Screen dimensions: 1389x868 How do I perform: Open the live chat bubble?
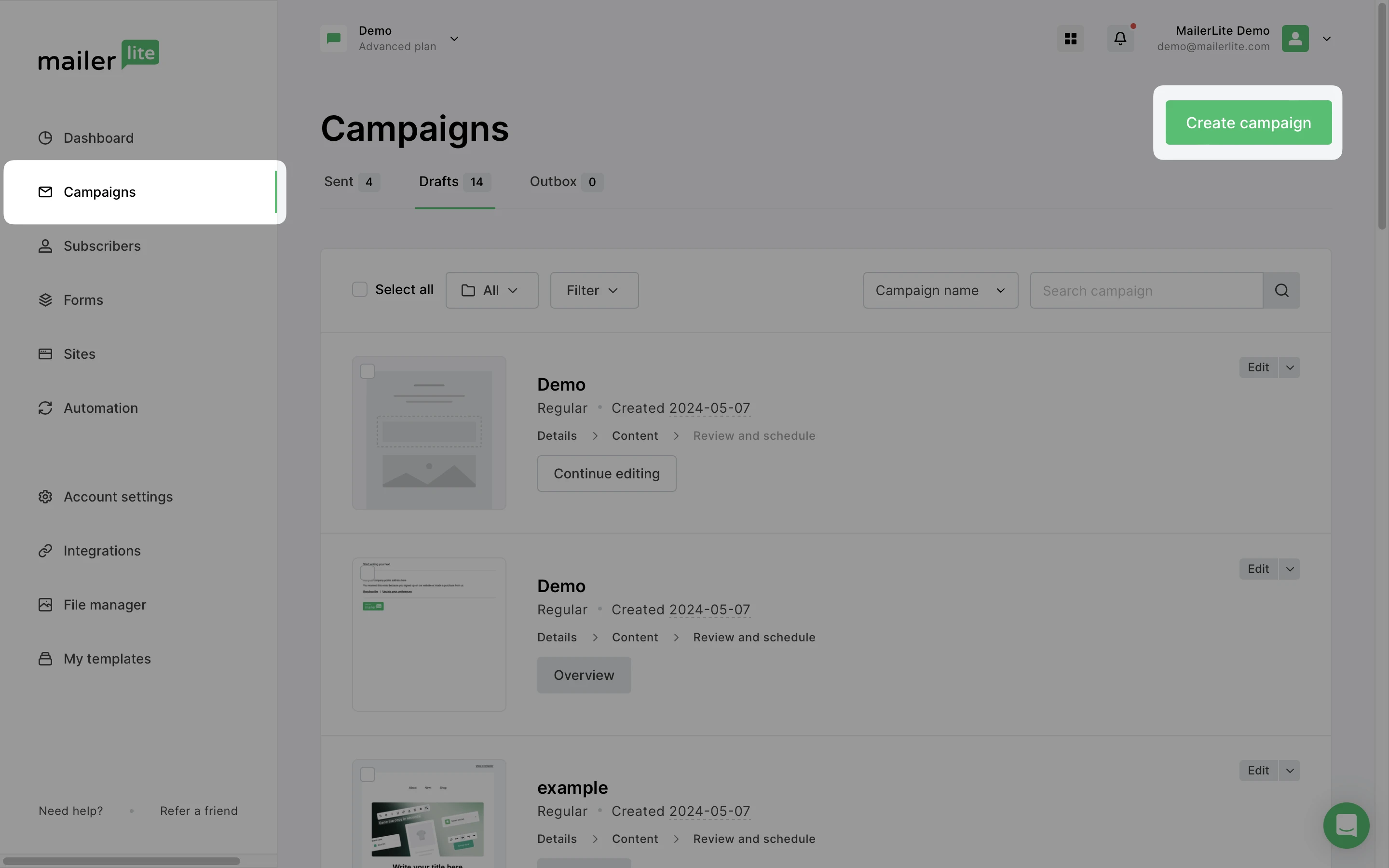click(1346, 825)
